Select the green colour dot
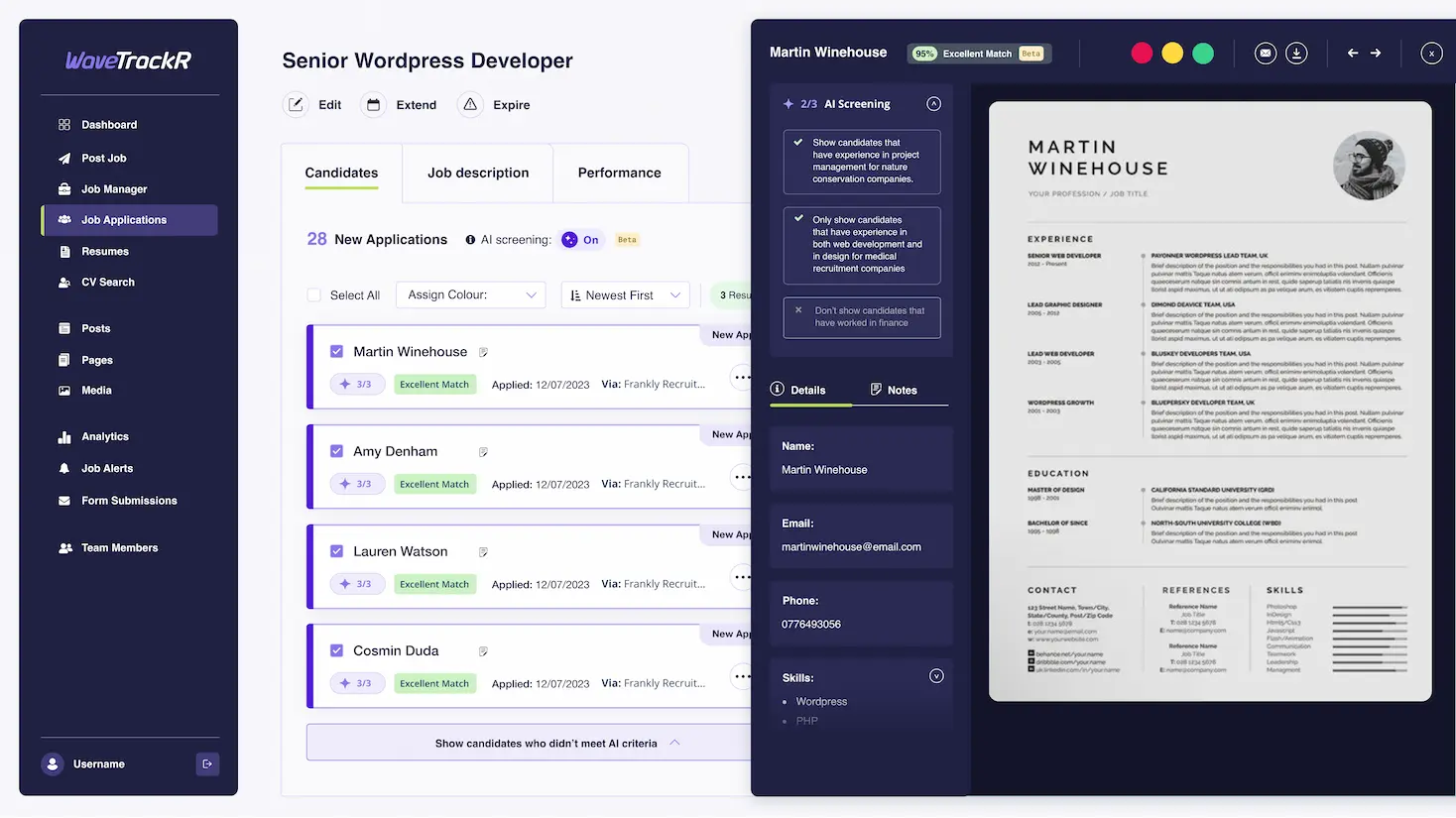 click(x=1203, y=53)
